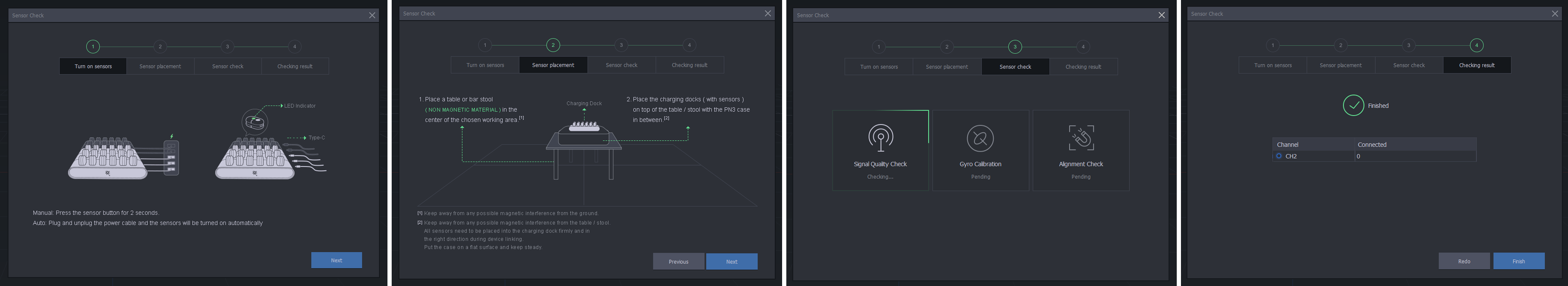
Task: Close the dialog with the Previous button
Action: [768, 14]
